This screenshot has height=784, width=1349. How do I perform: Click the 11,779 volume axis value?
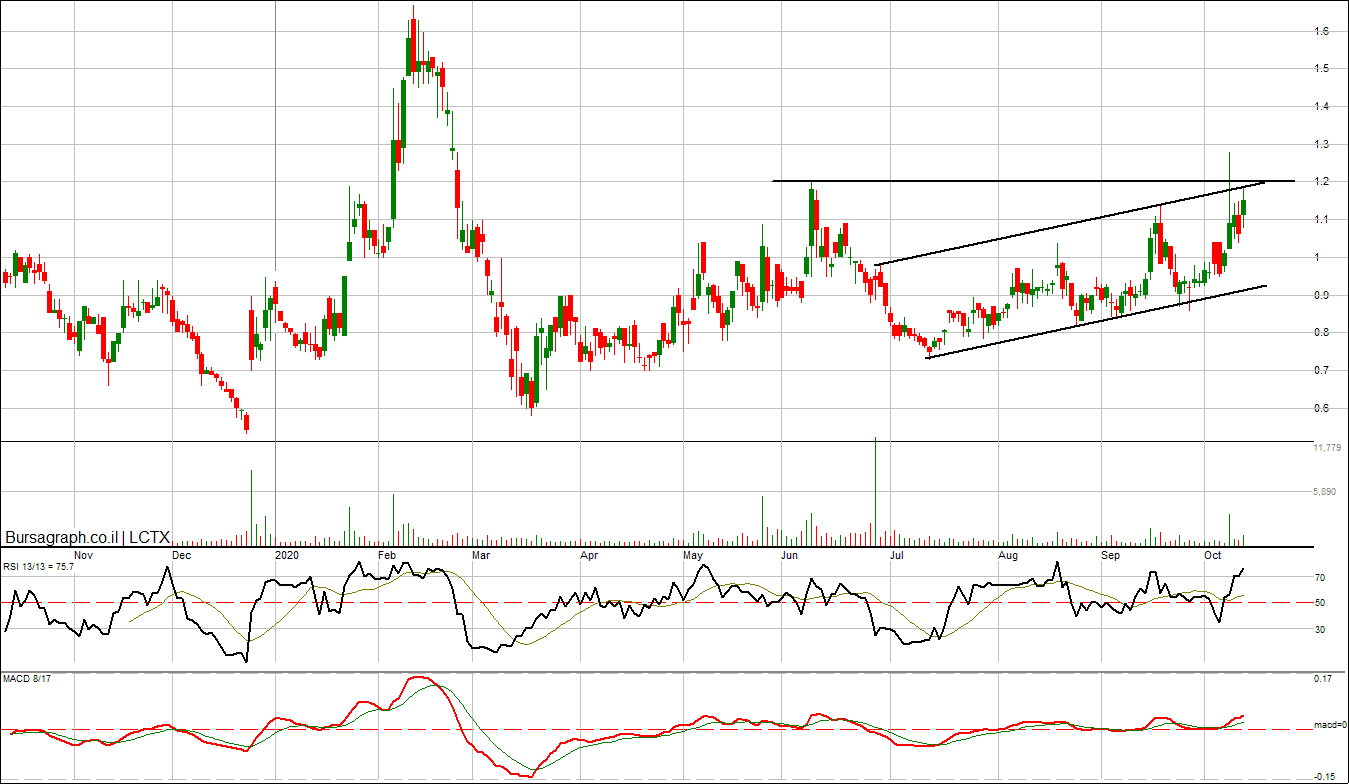1326,448
